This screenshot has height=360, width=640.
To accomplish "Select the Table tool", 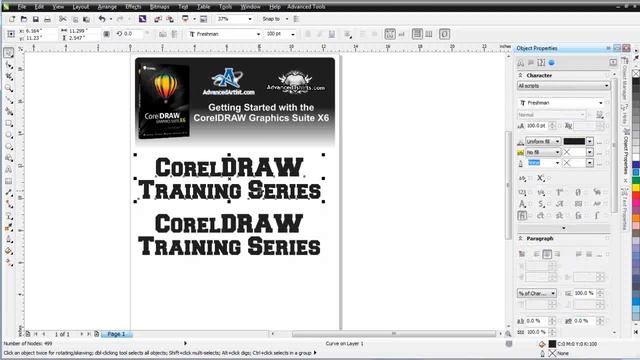I will coord(9,181).
